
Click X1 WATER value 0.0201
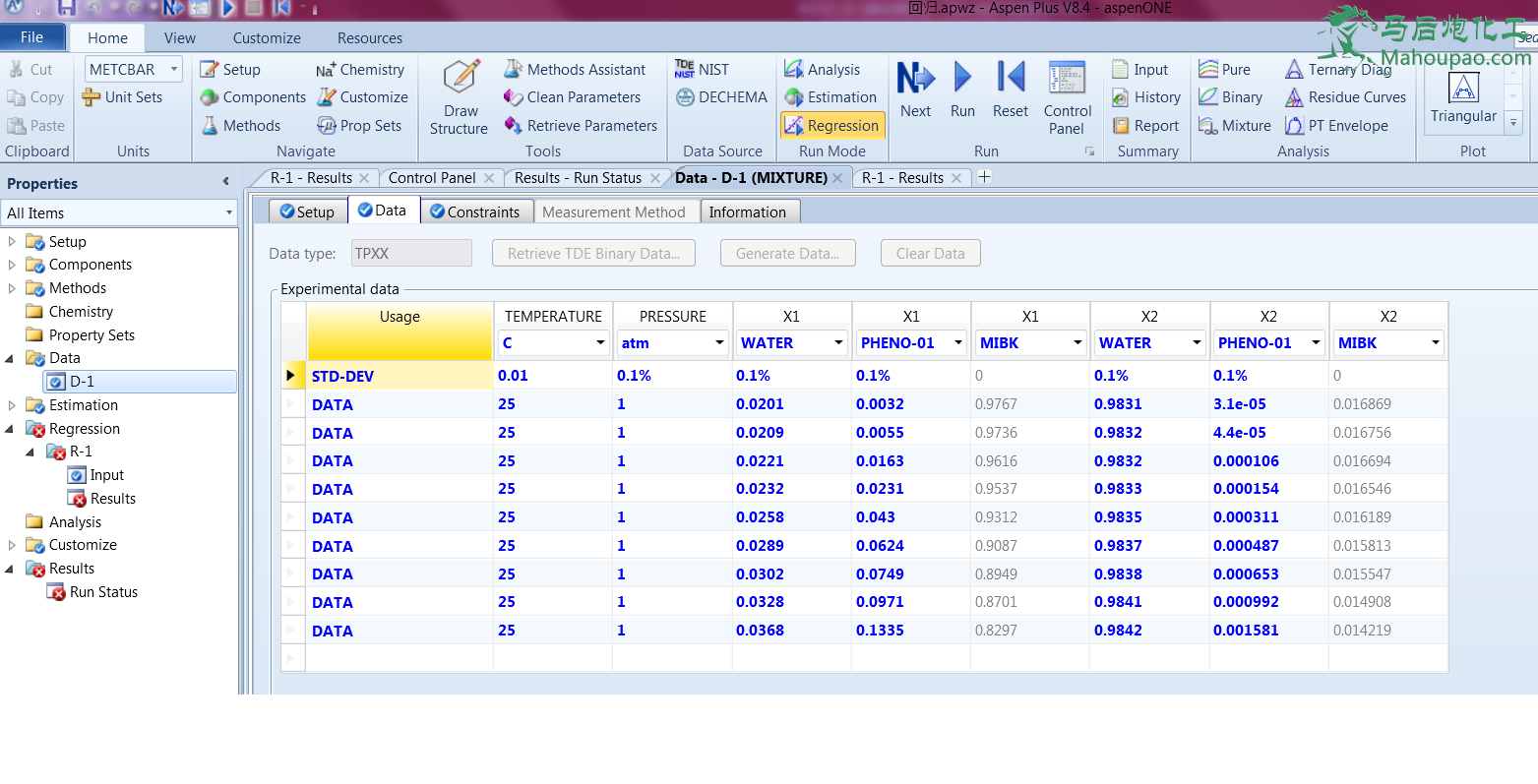pos(791,404)
